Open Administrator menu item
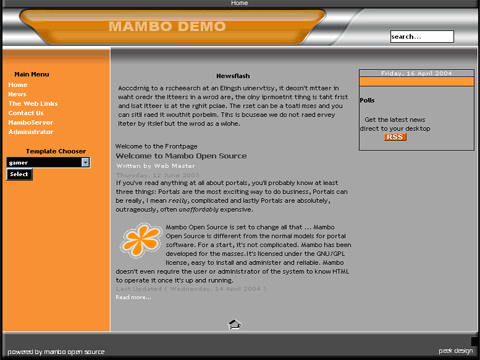The image size is (480, 360). click(31, 132)
